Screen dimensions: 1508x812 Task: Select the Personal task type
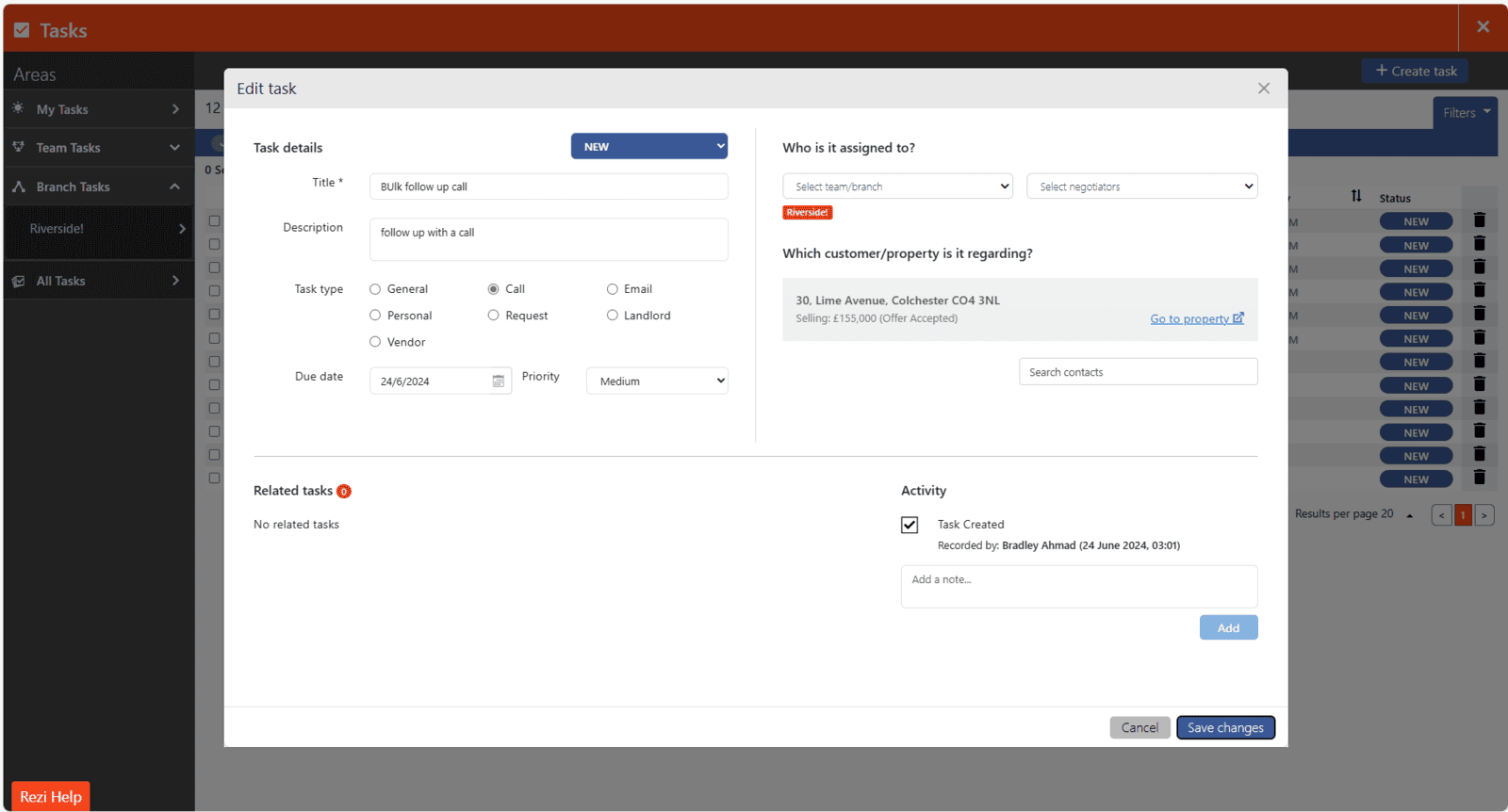pyautogui.click(x=375, y=316)
